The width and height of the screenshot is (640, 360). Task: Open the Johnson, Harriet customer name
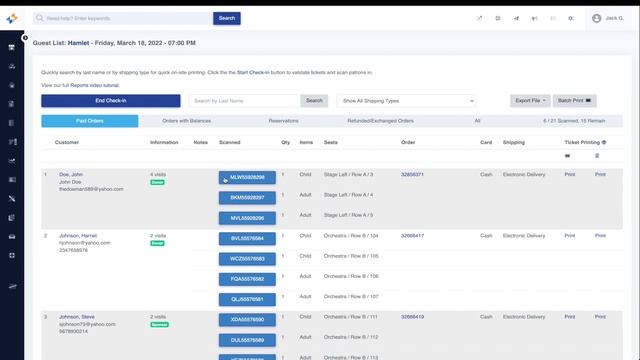78,236
